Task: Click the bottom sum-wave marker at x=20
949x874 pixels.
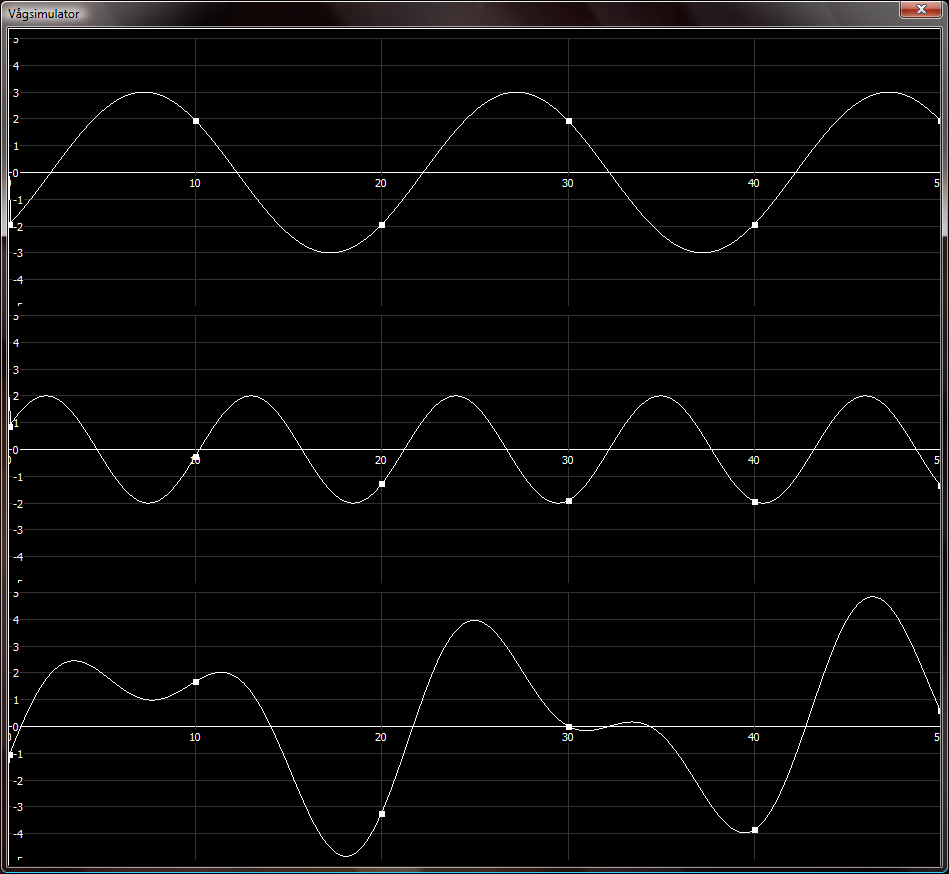Action: (x=382, y=814)
